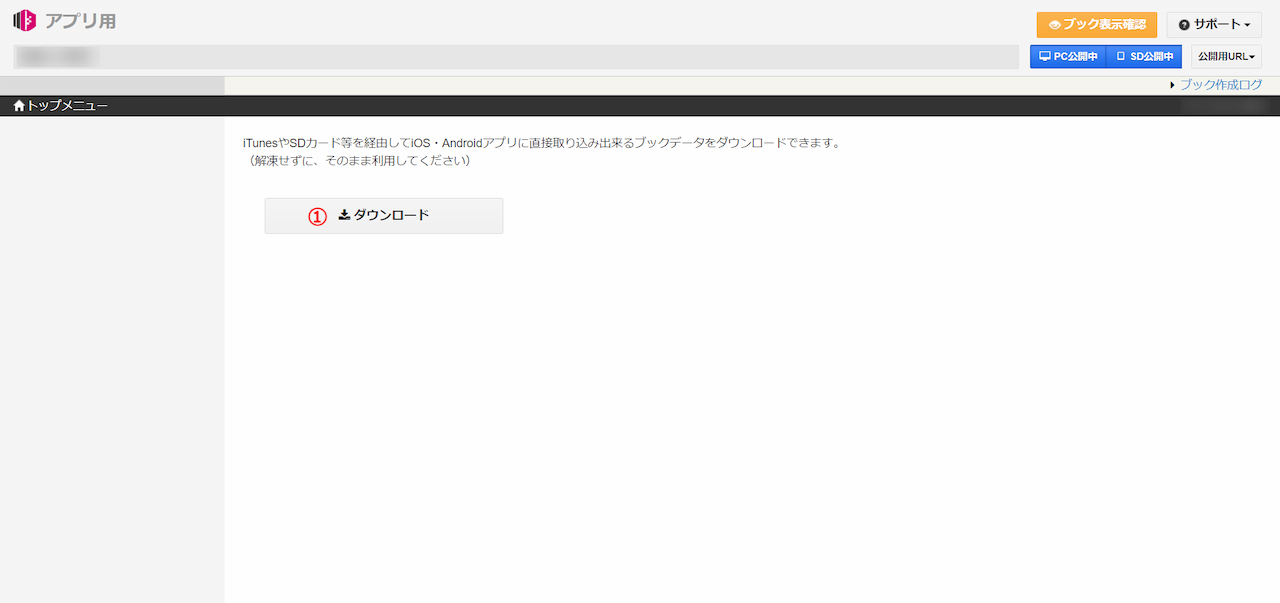Viewport: 1280px width, 603px height.
Task: Open the サポート dropdown menu
Action: point(1214,24)
